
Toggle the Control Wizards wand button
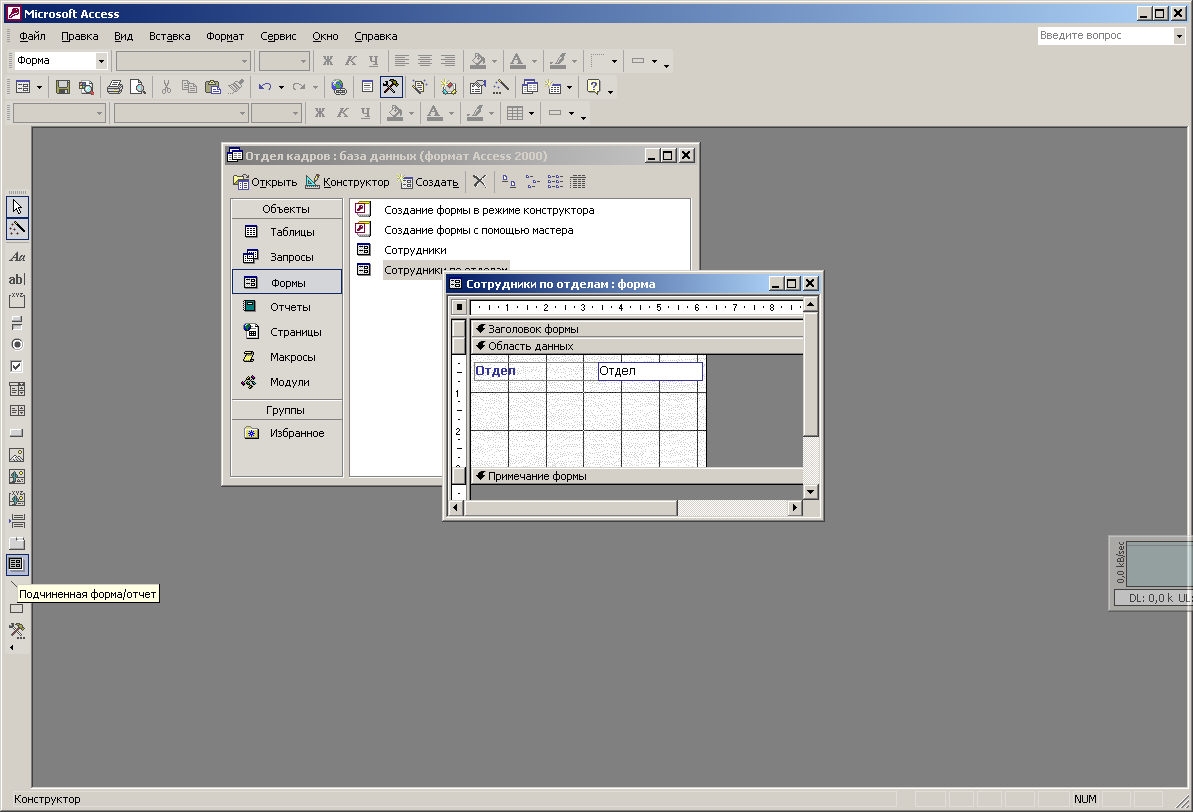17,228
